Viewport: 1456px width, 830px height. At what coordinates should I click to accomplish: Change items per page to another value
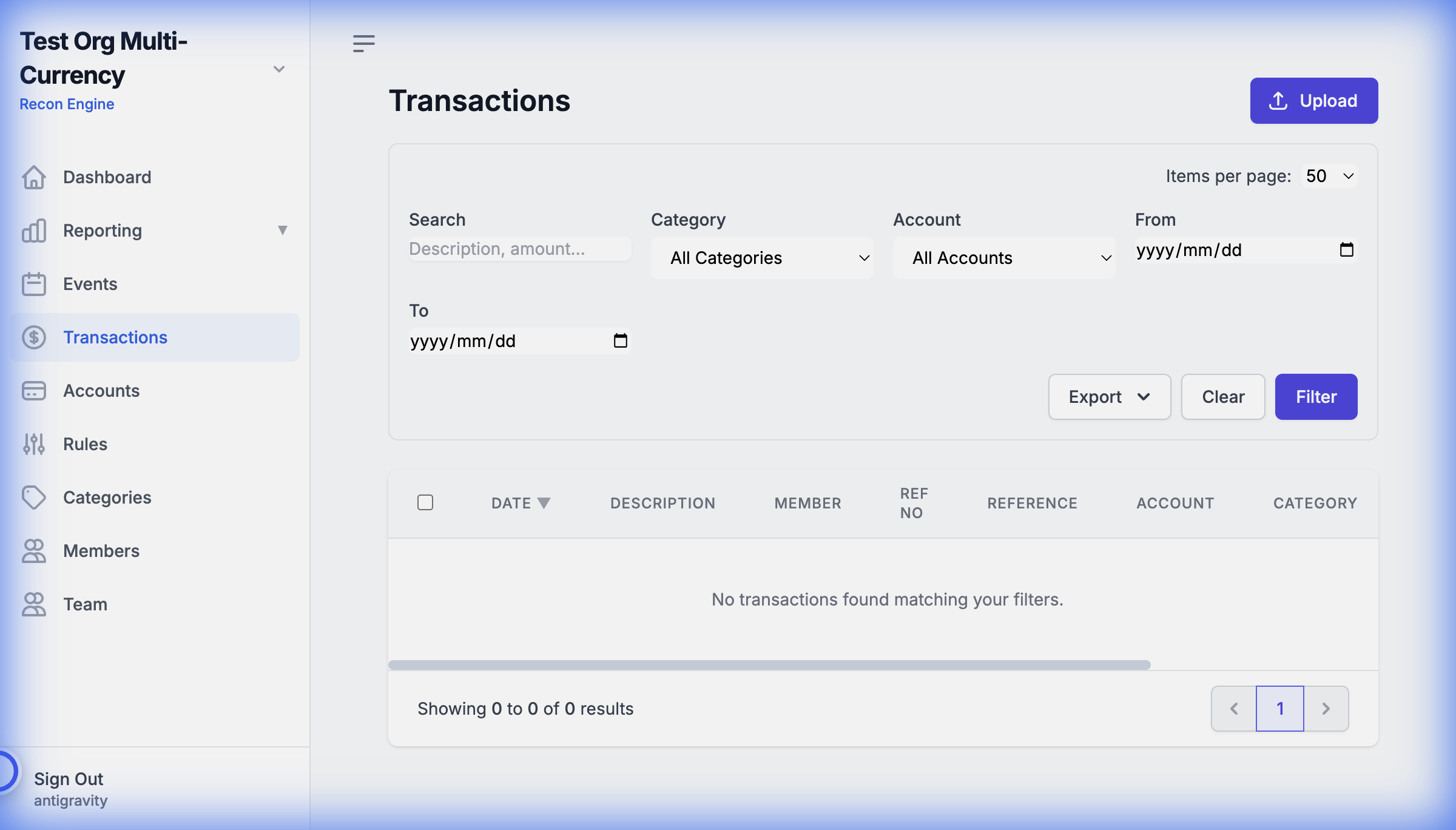1329,176
